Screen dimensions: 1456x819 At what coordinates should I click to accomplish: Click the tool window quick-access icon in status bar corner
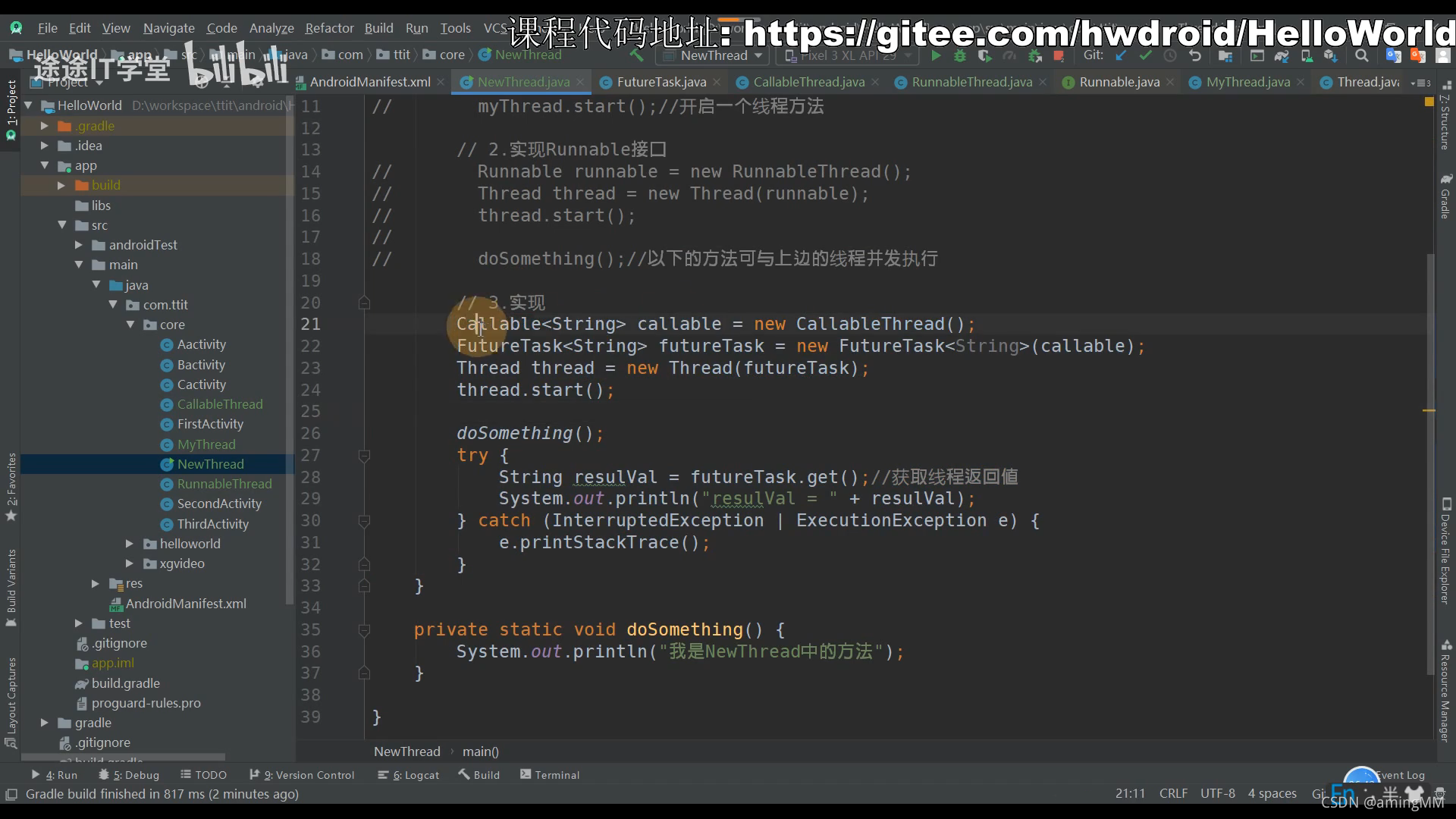point(11,794)
